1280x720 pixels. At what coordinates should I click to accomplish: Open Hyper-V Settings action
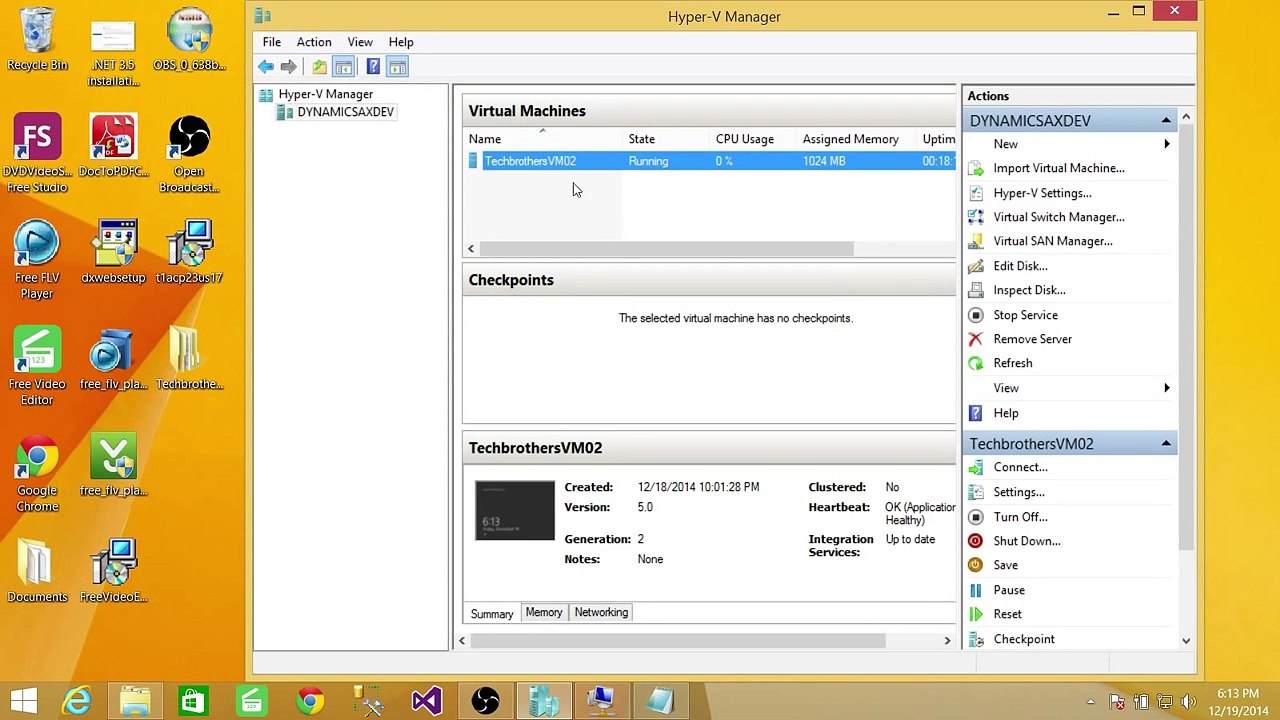pyautogui.click(x=1042, y=193)
